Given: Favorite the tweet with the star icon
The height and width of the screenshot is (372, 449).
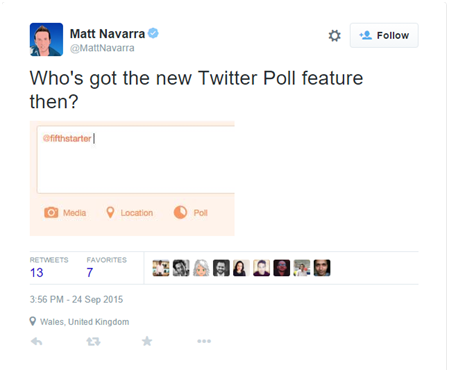Looking at the screenshot, I should 147,341.
